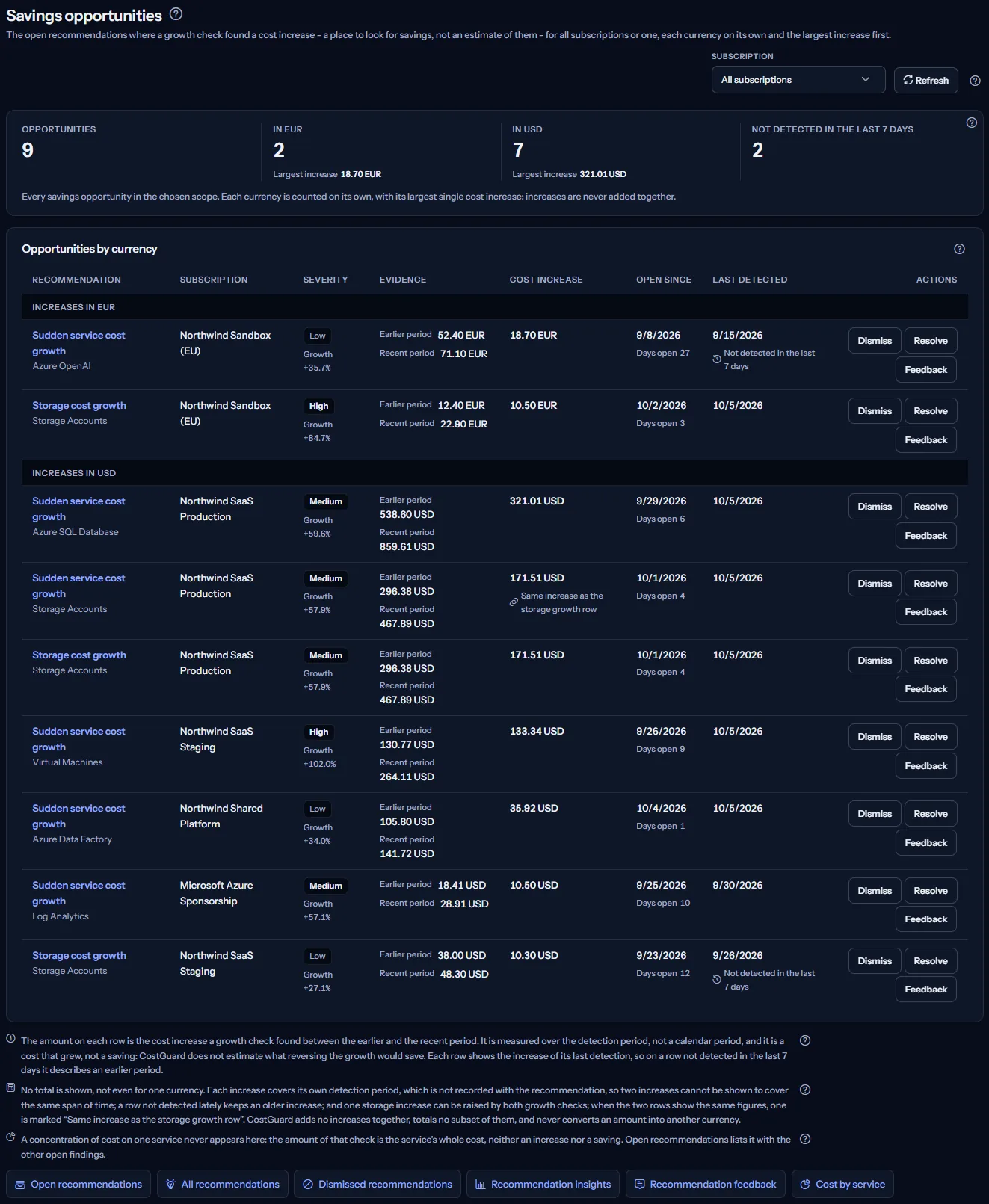Select the 18.70 EUR cost increase cell
Image resolution: width=989 pixels, height=1204 pixels.
tap(533, 336)
